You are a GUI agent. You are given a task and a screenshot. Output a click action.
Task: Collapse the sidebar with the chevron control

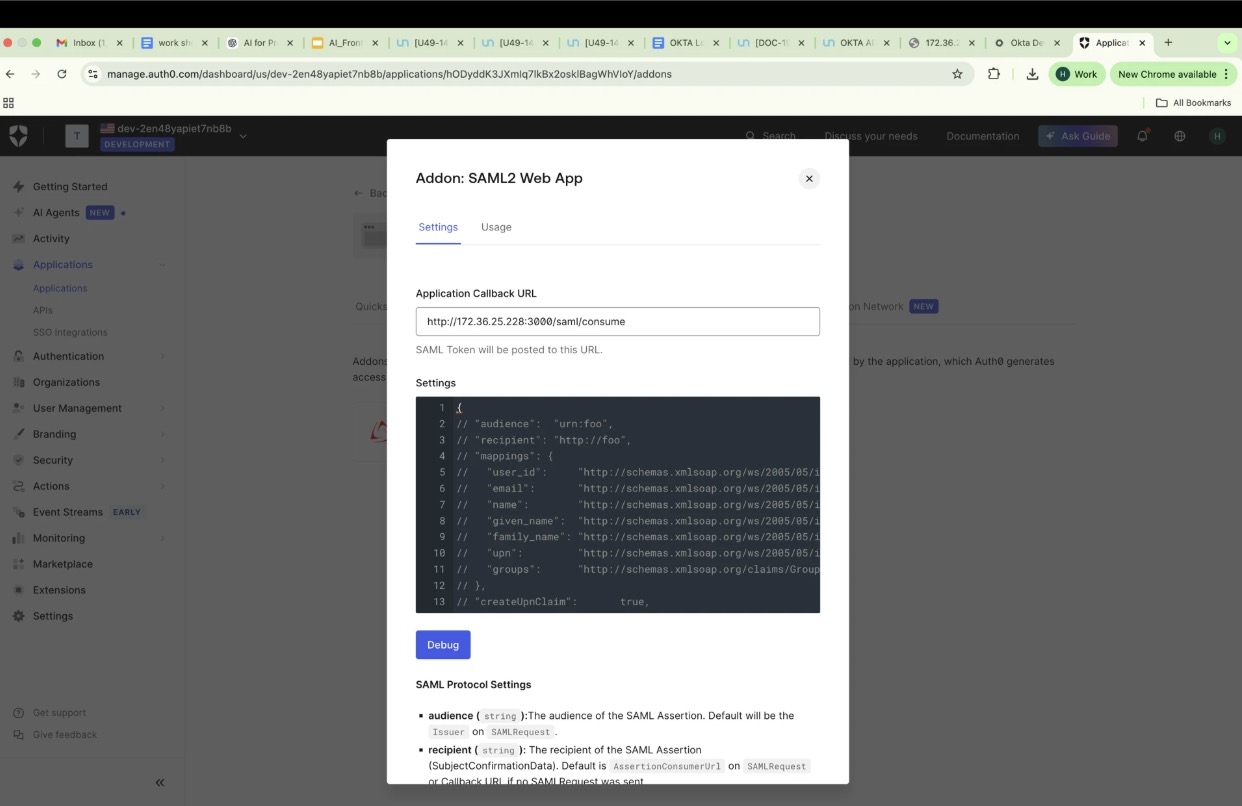[159, 782]
